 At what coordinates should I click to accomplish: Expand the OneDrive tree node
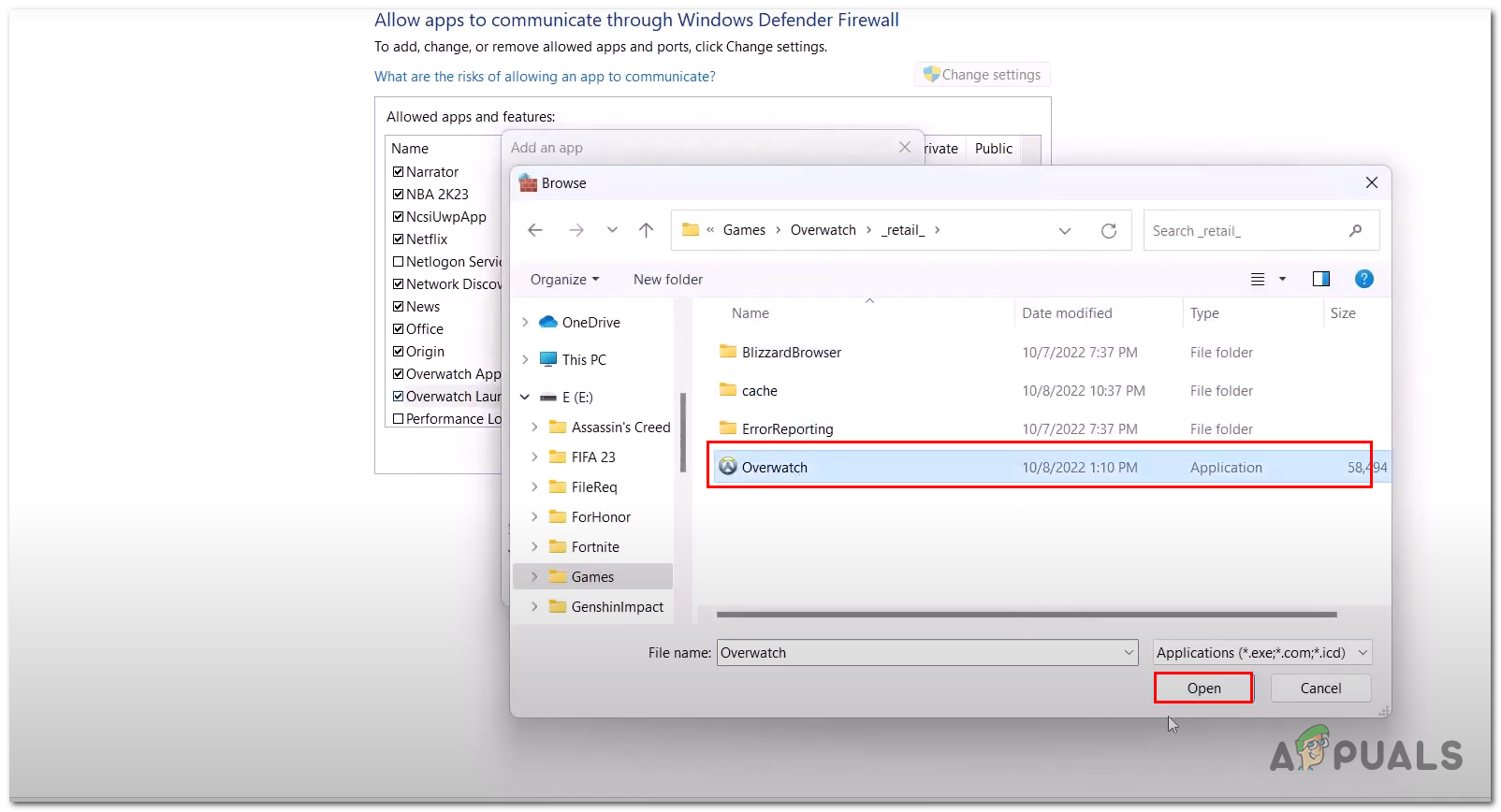click(x=525, y=323)
